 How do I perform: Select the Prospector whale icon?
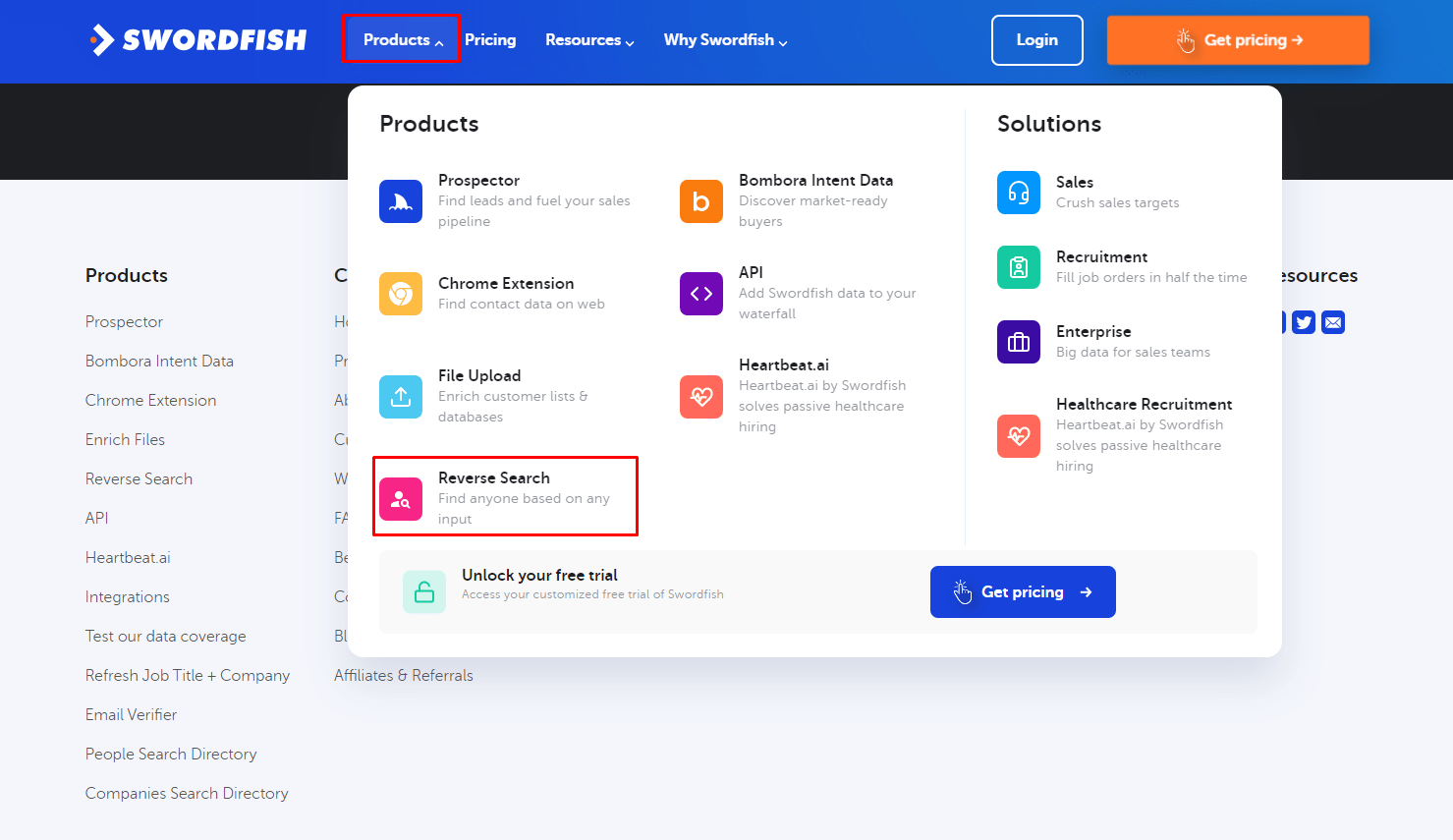pos(401,200)
